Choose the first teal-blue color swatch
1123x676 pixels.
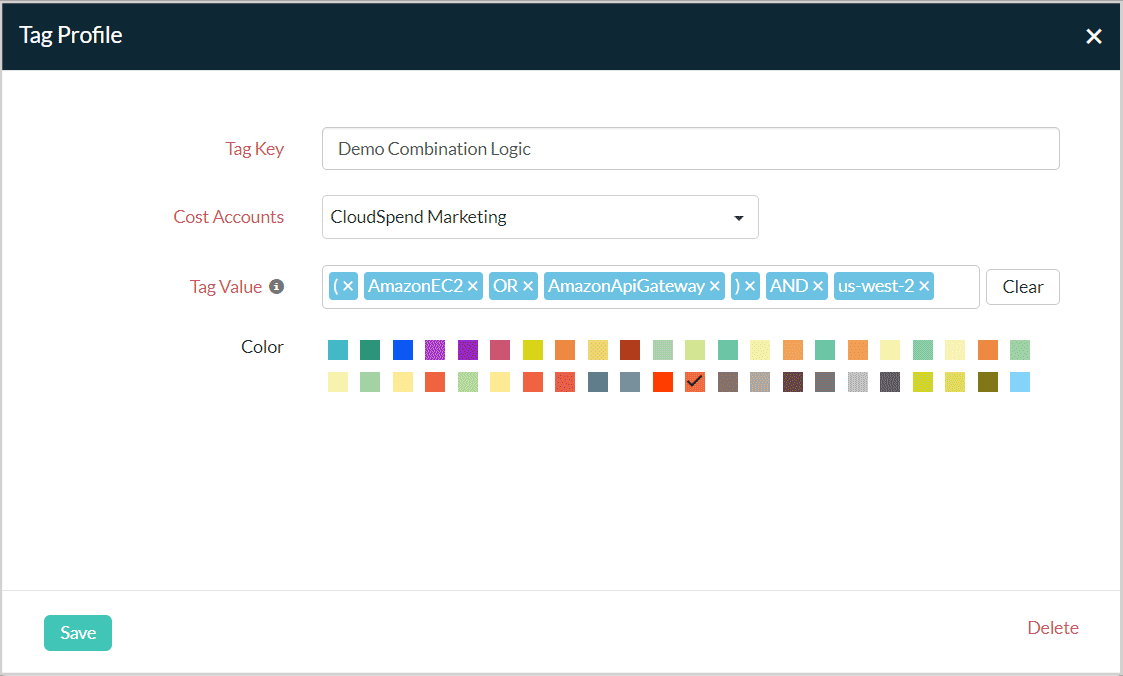point(338,350)
